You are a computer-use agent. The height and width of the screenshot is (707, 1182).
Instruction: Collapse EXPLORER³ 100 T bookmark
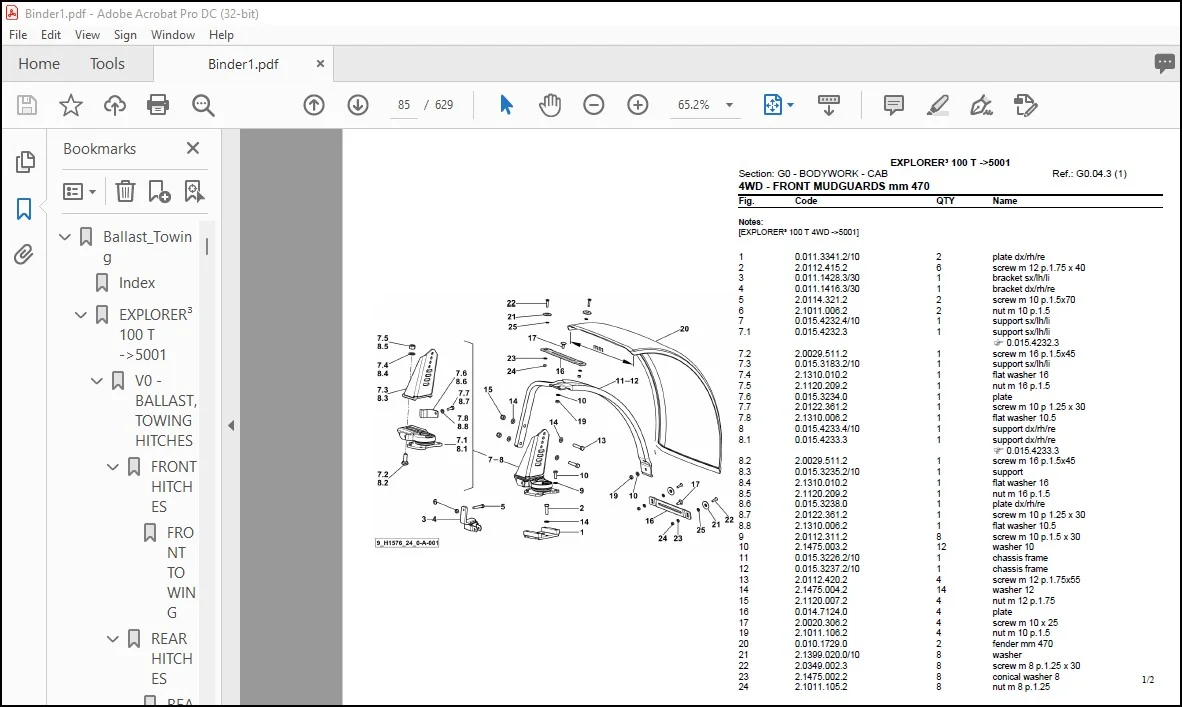(x=81, y=315)
